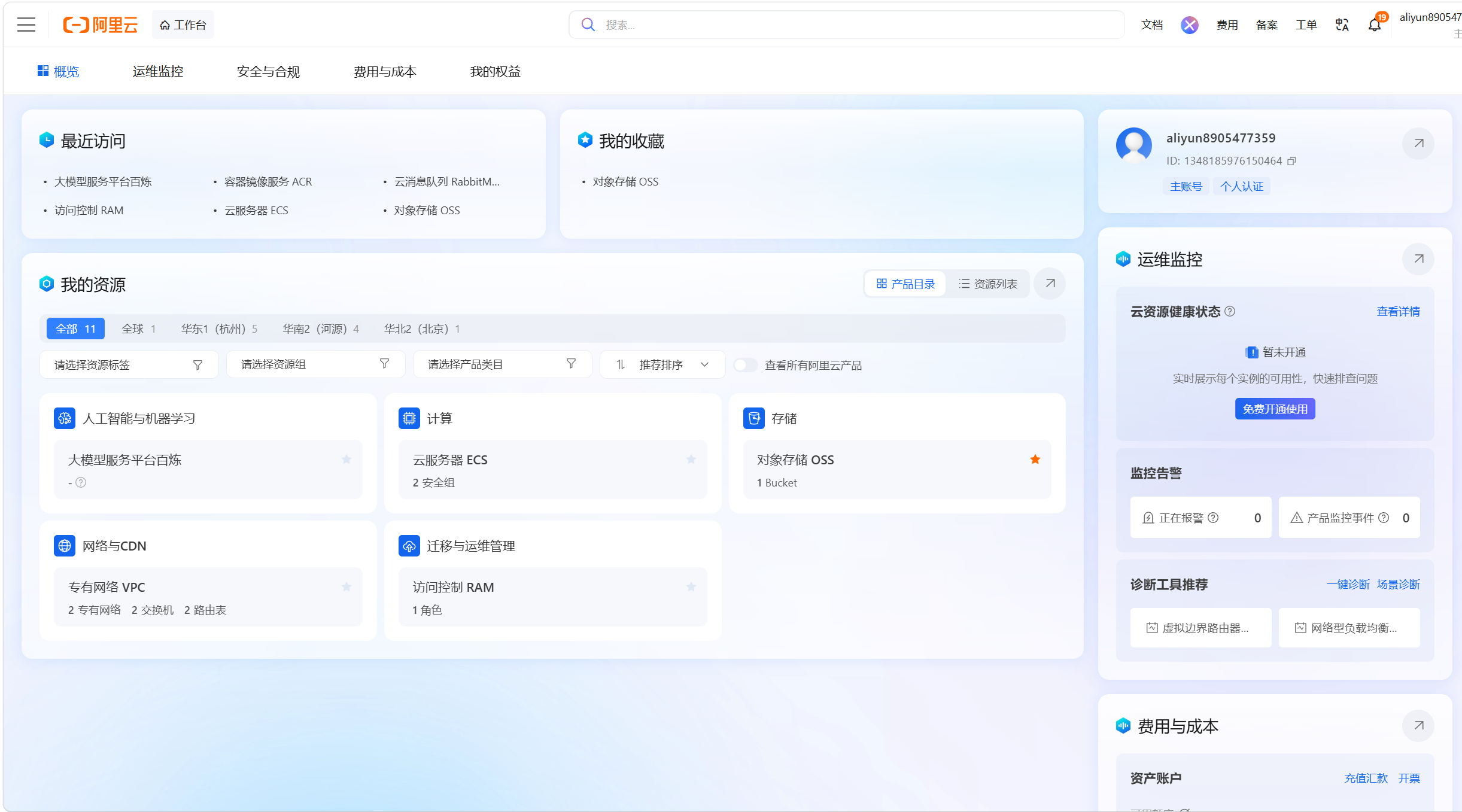
Task: Switch to 费用与成本 tab
Action: 385,71
